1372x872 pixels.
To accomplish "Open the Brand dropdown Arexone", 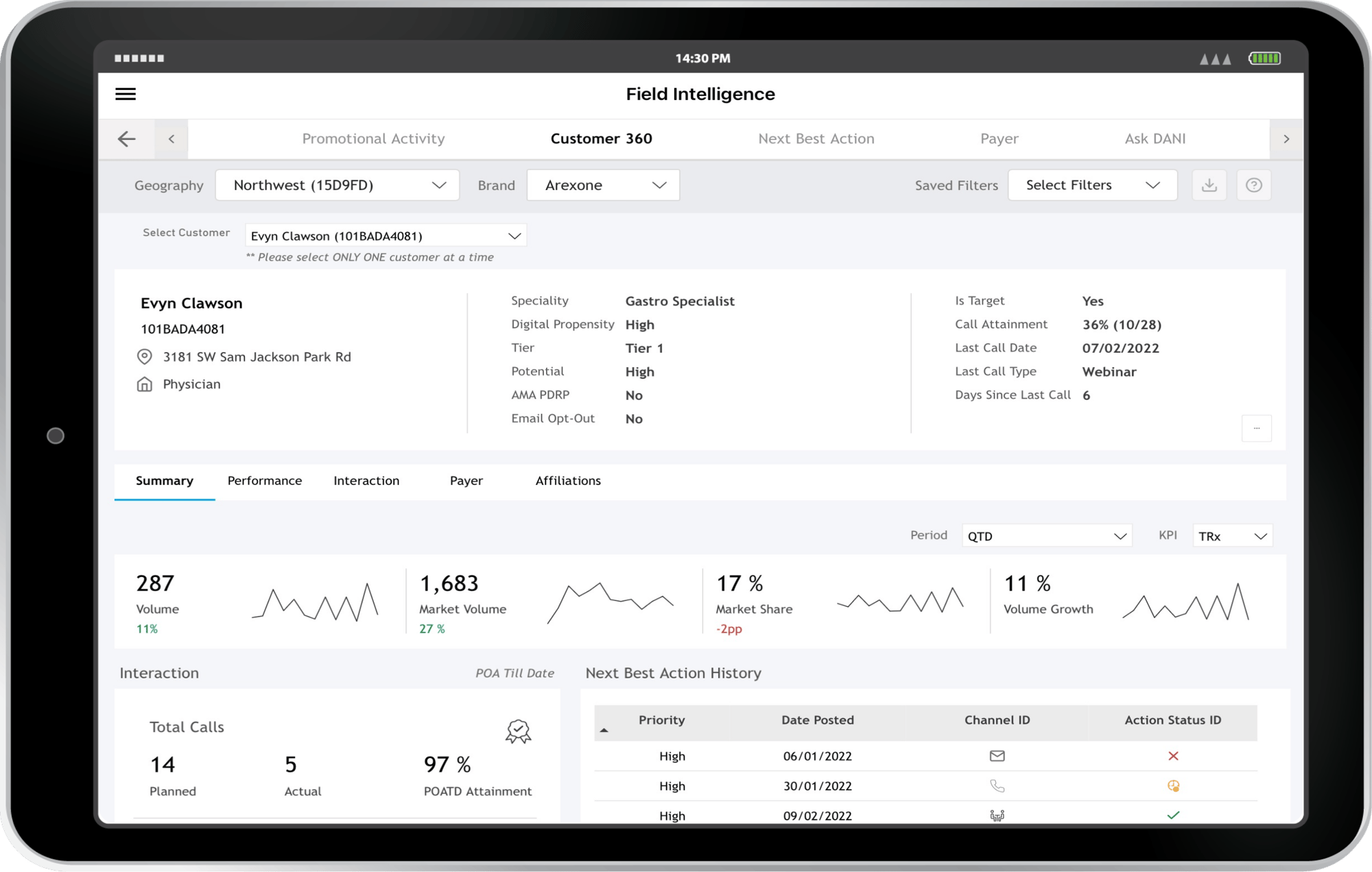I will (603, 185).
